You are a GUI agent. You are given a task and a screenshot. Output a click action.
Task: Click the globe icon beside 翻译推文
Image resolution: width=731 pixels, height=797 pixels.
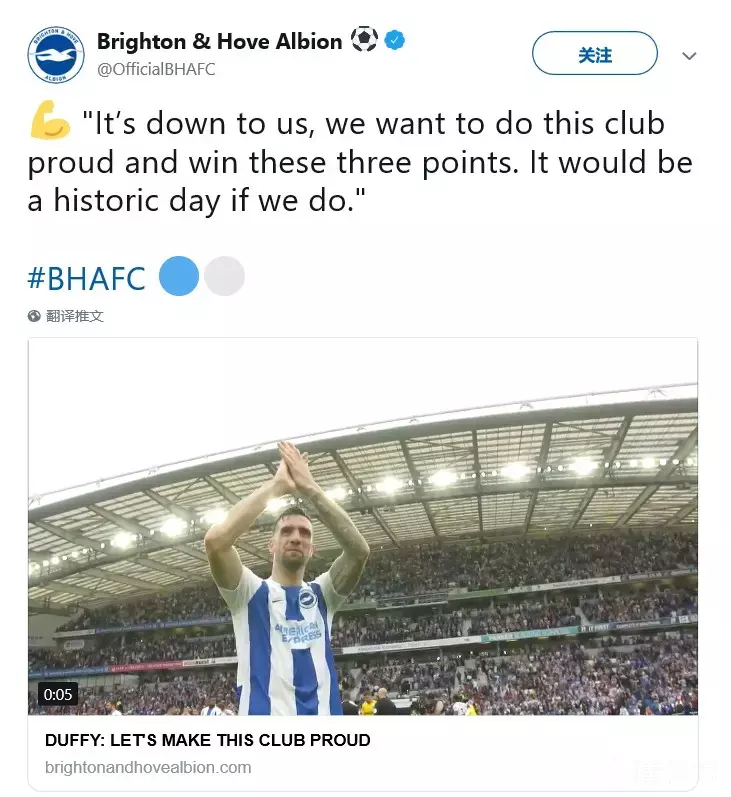click(35, 316)
